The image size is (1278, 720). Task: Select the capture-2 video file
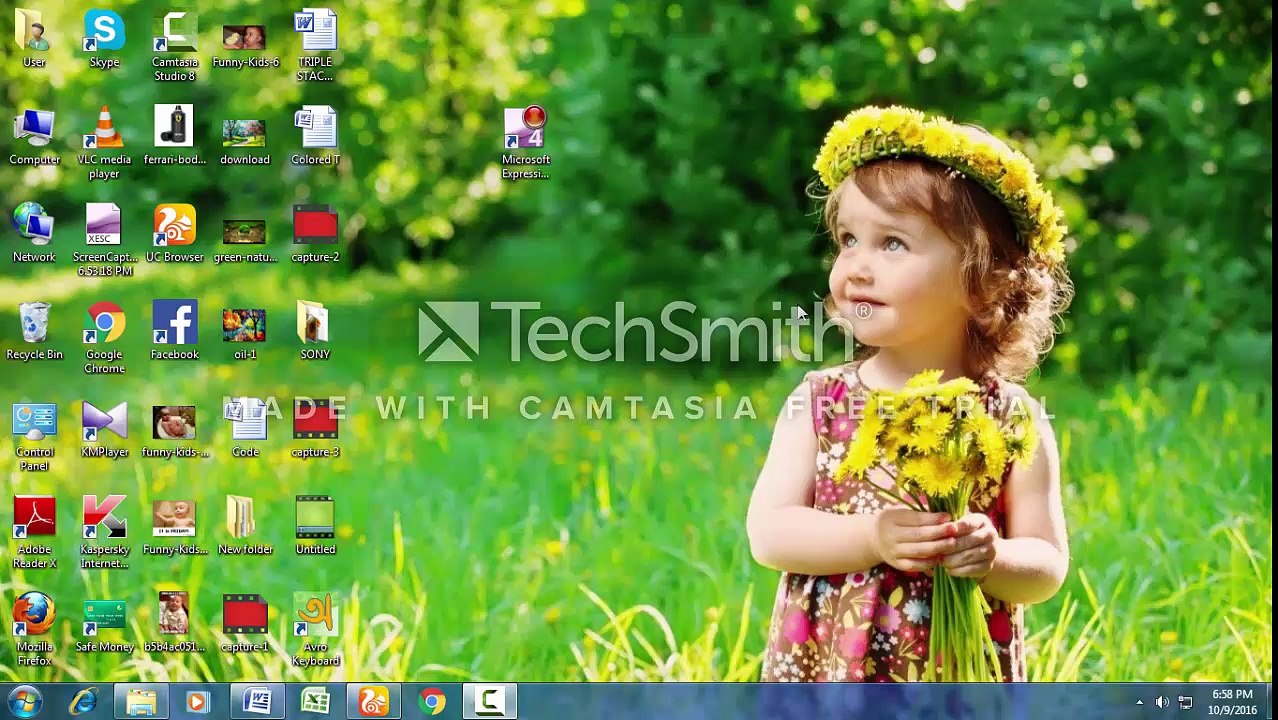[x=315, y=233]
